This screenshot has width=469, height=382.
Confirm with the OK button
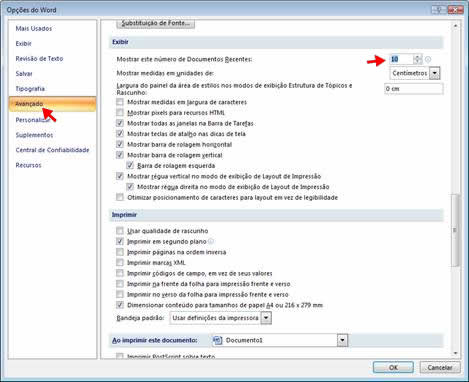click(x=393, y=367)
